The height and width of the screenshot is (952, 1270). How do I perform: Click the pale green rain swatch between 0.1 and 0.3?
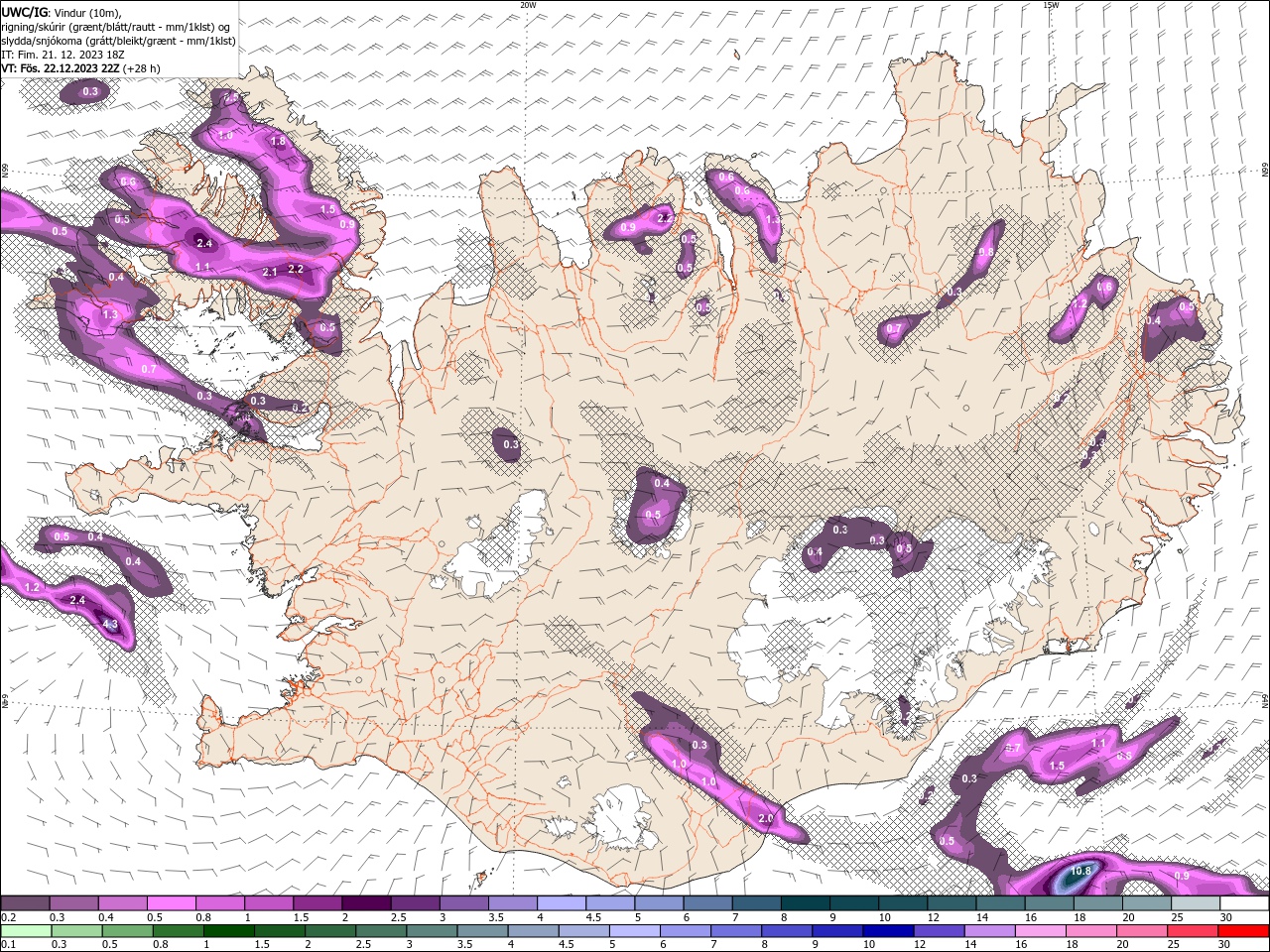click(x=27, y=930)
